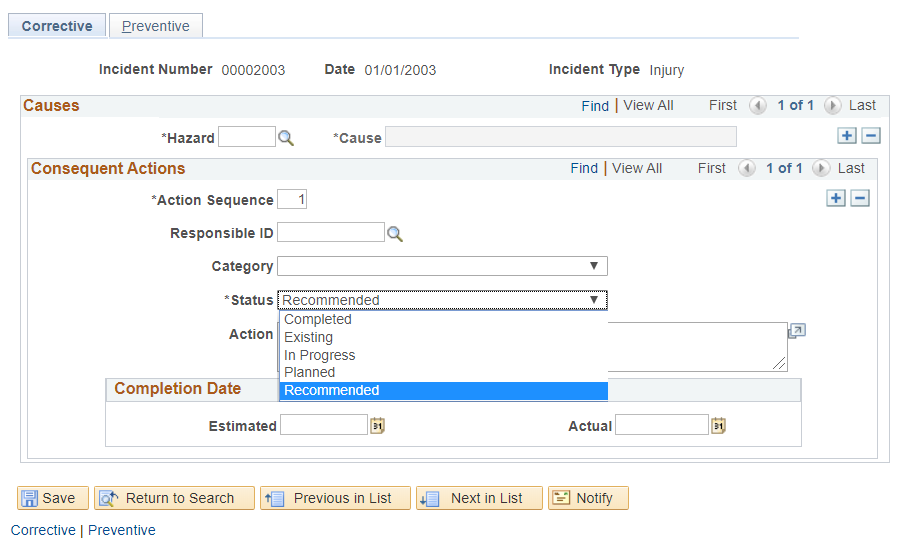The height and width of the screenshot is (550, 906).
Task: Click View All in Consequent Actions
Action: pos(637,168)
